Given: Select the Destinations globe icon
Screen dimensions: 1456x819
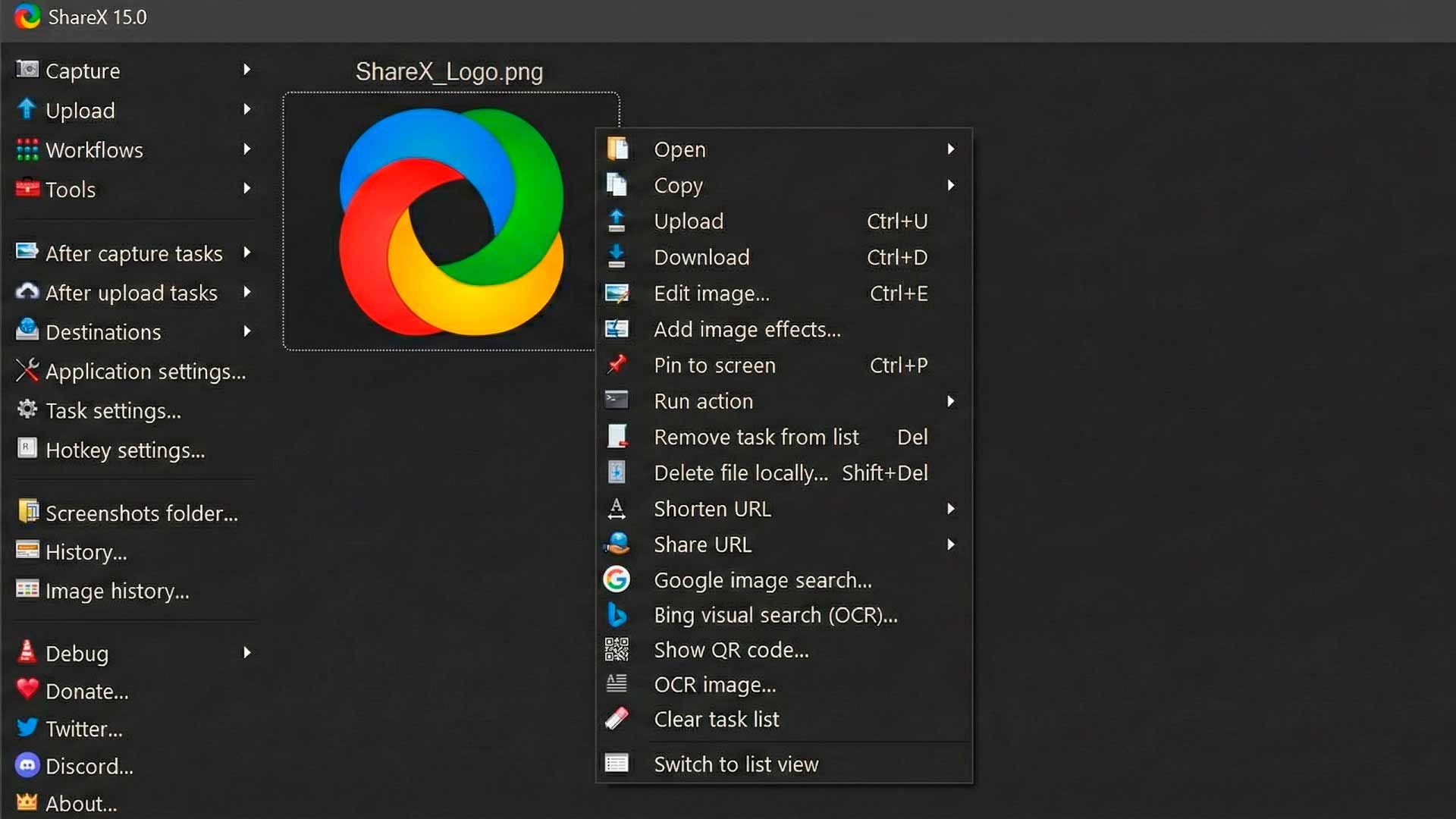Looking at the screenshot, I should (27, 331).
